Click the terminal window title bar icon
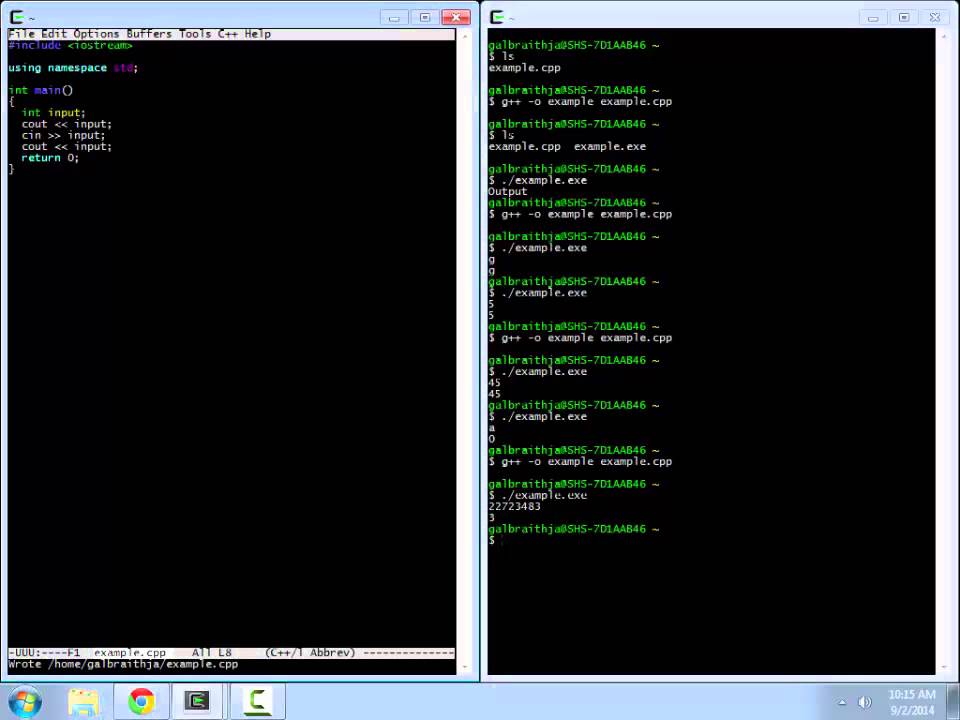This screenshot has height=720, width=960. click(x=497, y=17)
